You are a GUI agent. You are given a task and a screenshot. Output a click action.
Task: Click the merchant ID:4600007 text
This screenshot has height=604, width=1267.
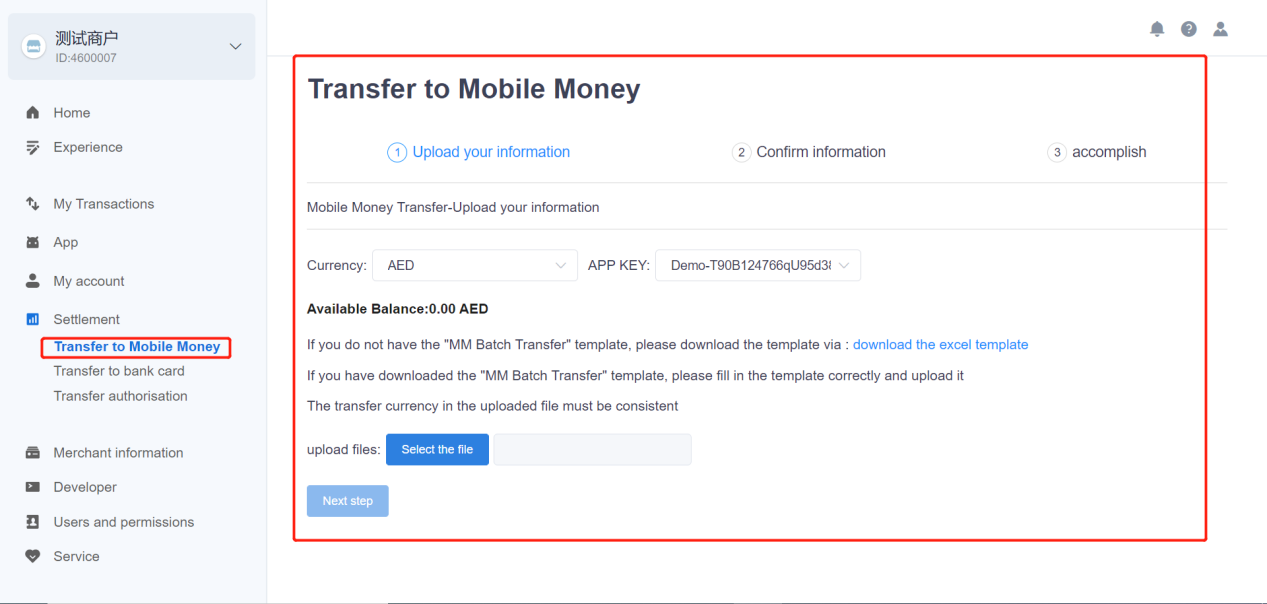click(x=86, y=58)
